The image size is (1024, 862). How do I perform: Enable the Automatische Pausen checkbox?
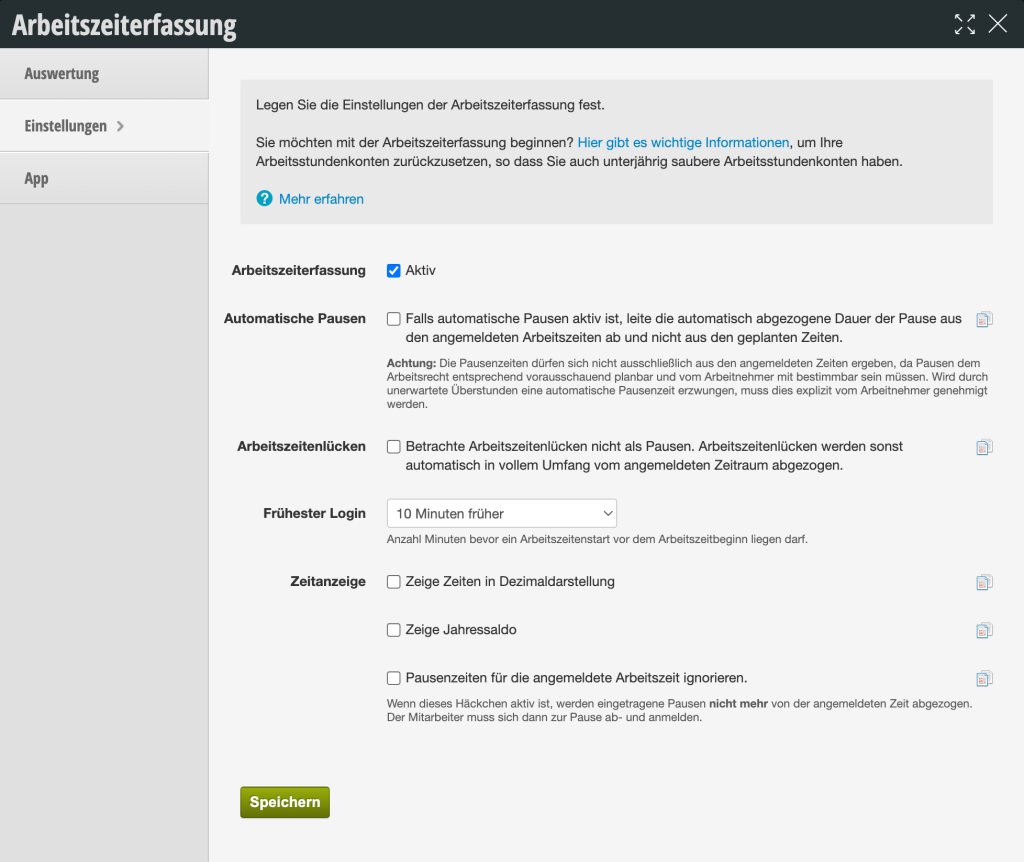pyautogui.click(x=394, y=319)
